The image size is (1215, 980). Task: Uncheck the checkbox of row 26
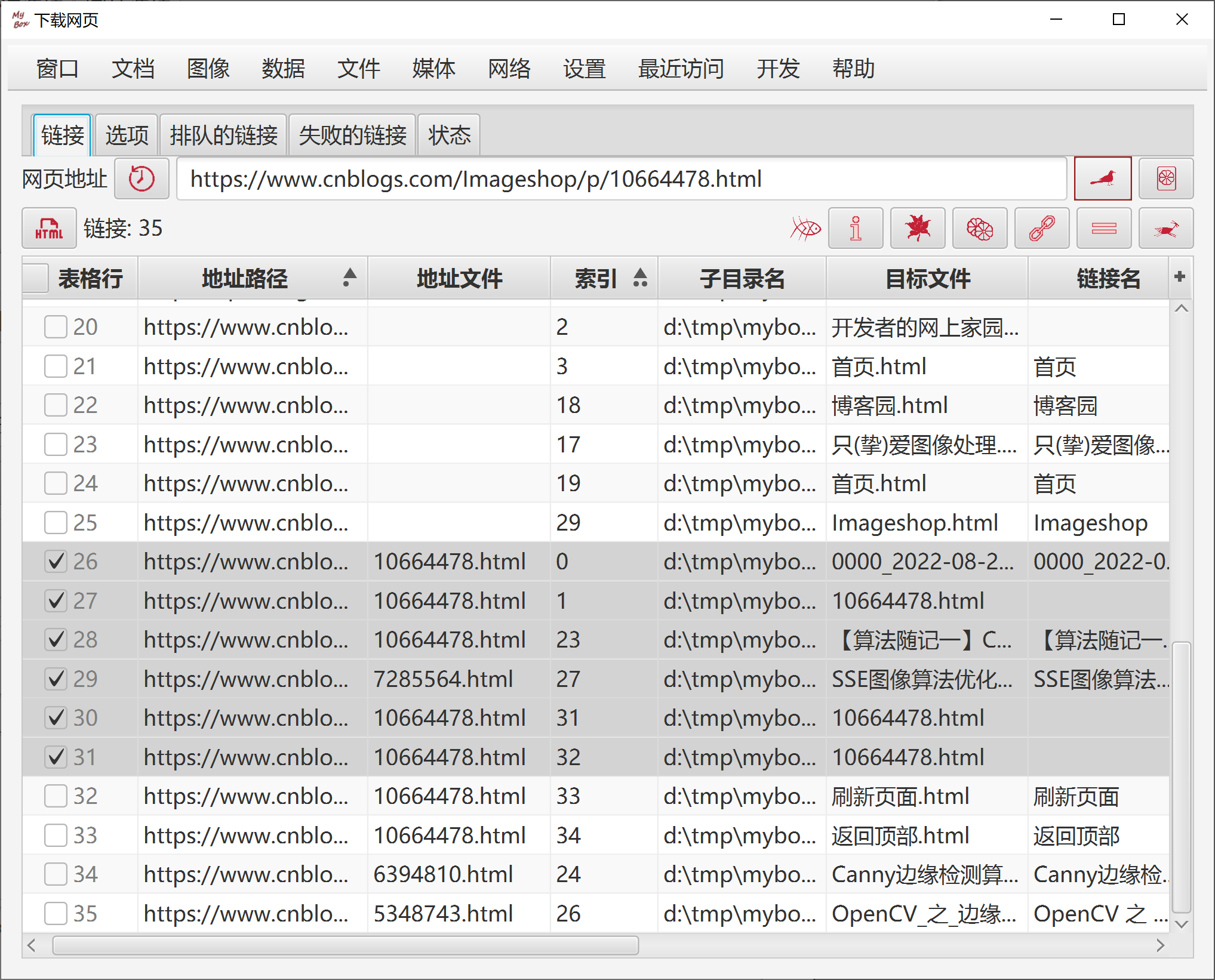[x=56, y=562]
